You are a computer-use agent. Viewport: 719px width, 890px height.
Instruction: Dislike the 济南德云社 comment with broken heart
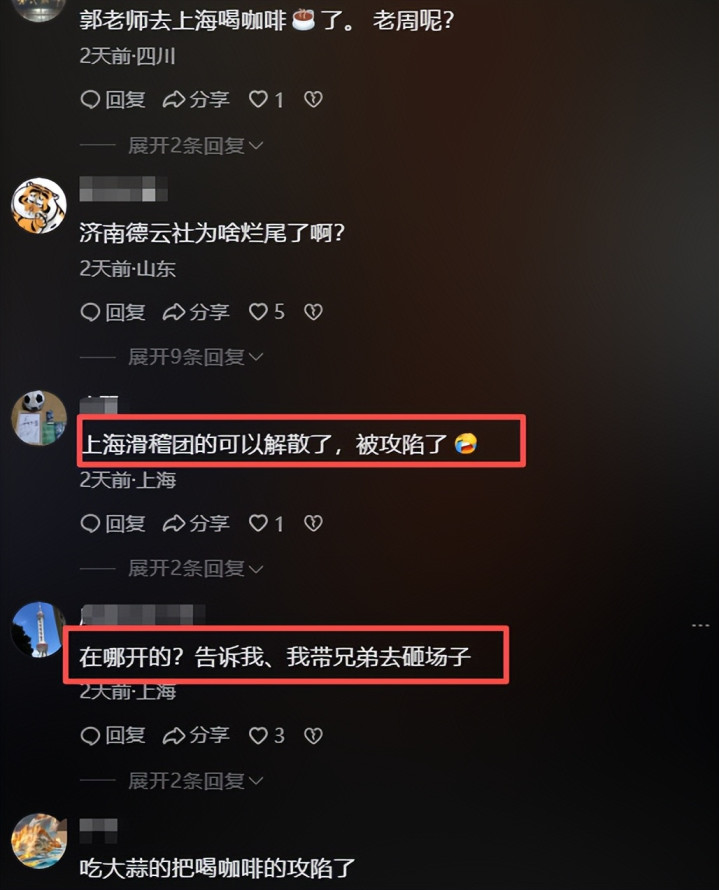(x=313, y=312)
